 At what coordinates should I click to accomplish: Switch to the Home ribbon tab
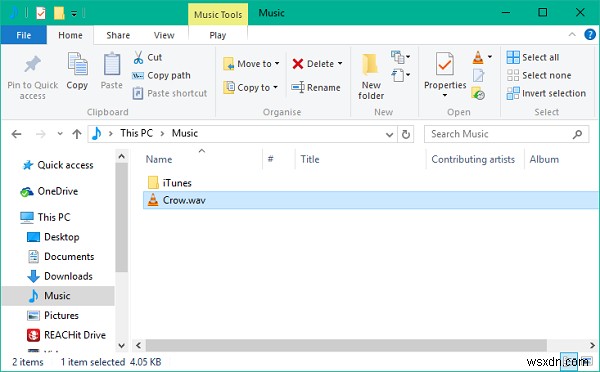pos(70,35)
